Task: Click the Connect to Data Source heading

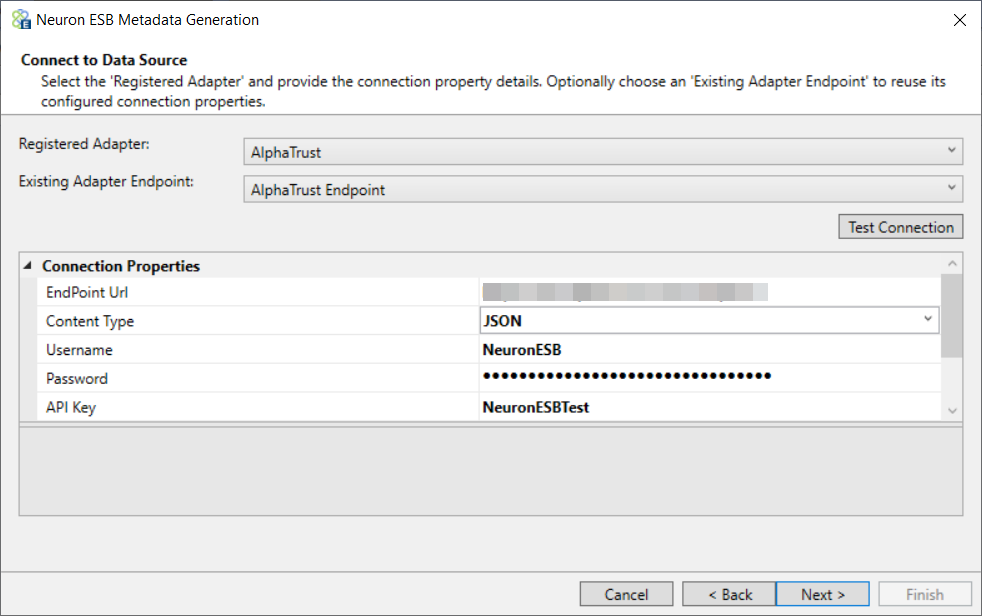Action: [104, 60]
